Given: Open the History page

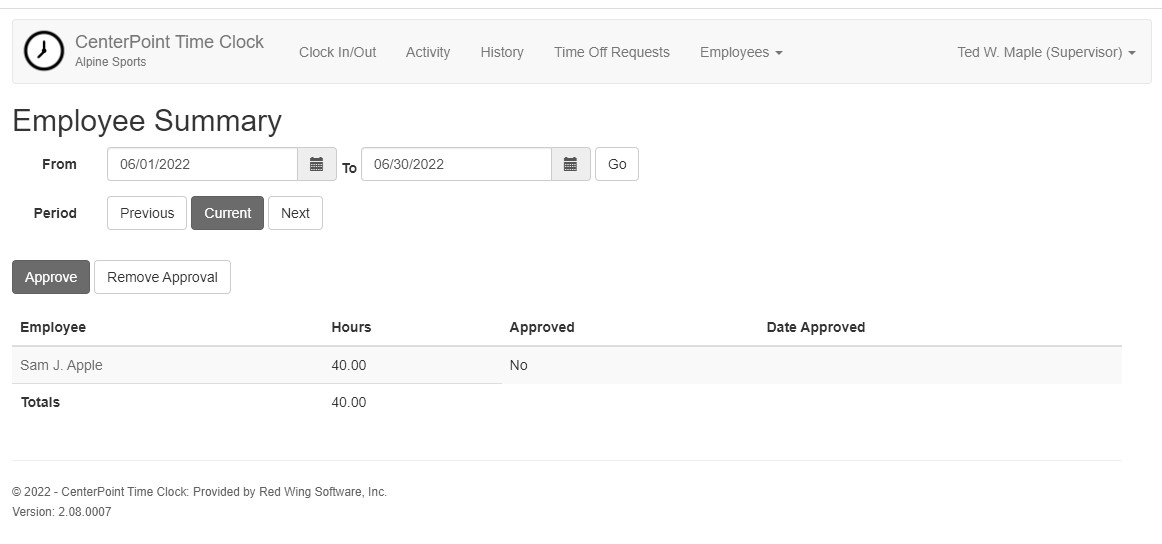Looking at the screenshot, I should pyautogui.click(x=502, y=52).
